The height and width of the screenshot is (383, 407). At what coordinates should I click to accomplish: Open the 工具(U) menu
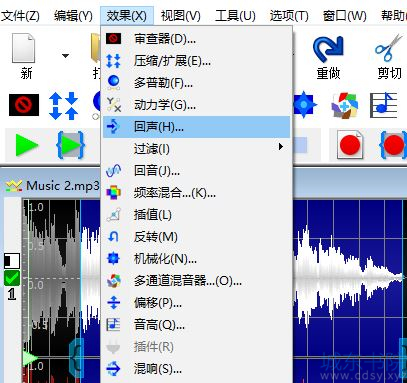pos(235,16)
